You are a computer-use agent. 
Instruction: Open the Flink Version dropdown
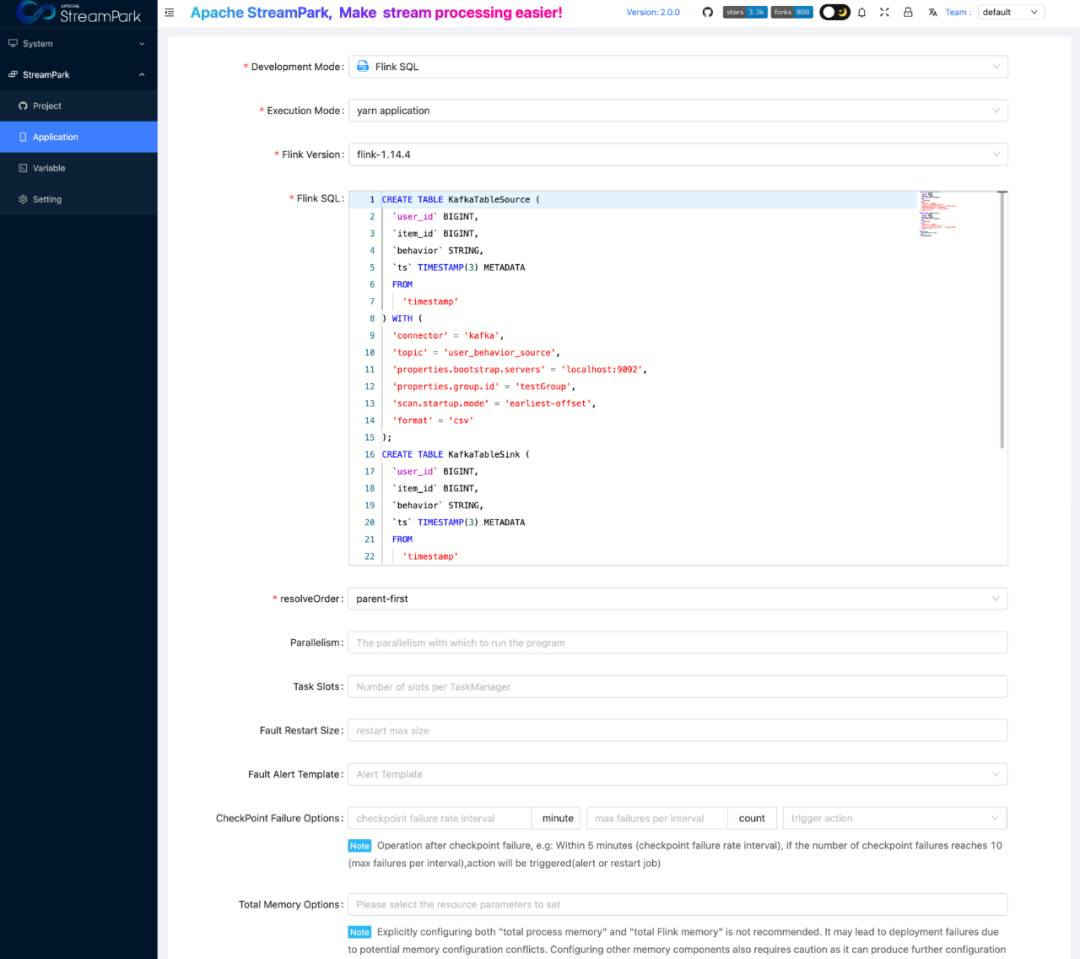tap(677, 155)
